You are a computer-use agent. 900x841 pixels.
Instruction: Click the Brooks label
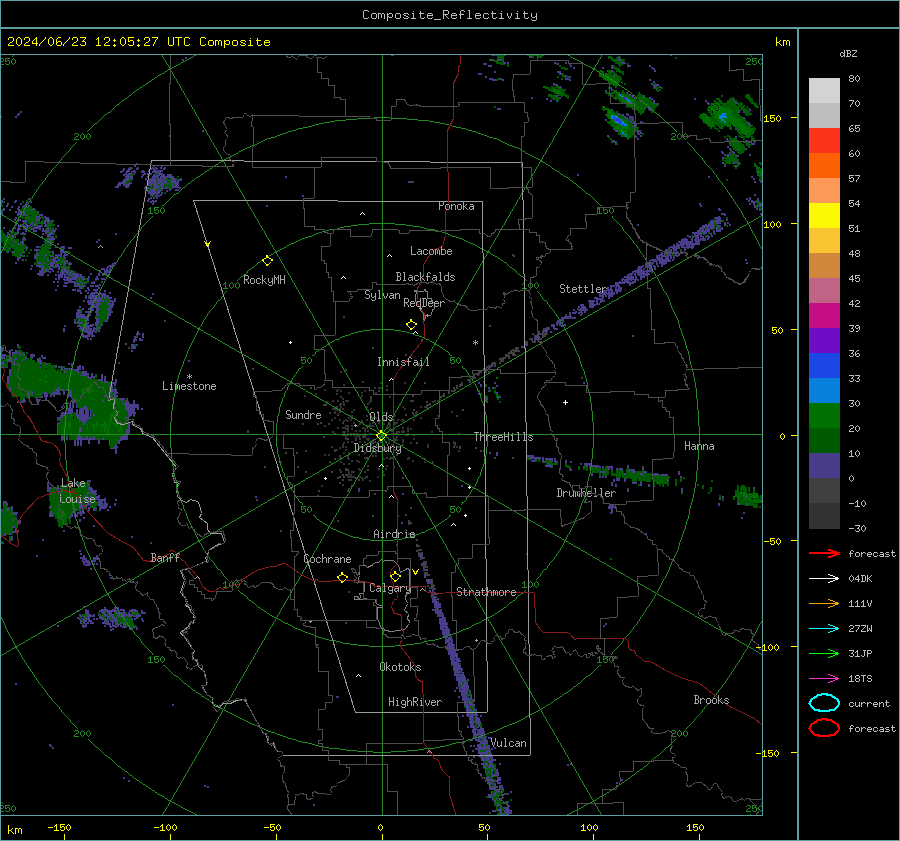pyautogui.click(x=711, y=700)
